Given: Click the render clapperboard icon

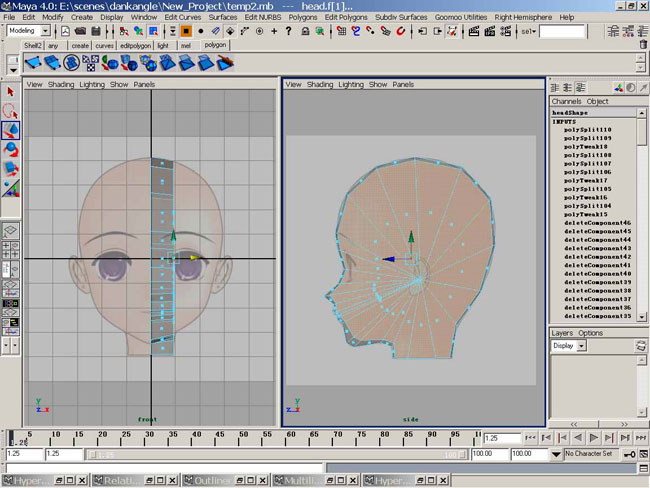Looking at the screenshot, I should [x=474, y=31].
